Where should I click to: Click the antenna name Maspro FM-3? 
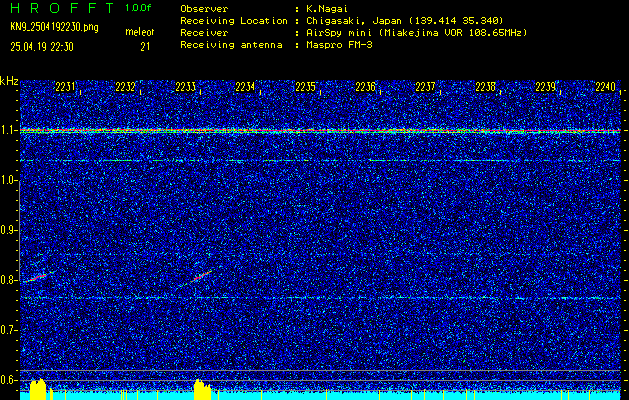tap(339, 45)
